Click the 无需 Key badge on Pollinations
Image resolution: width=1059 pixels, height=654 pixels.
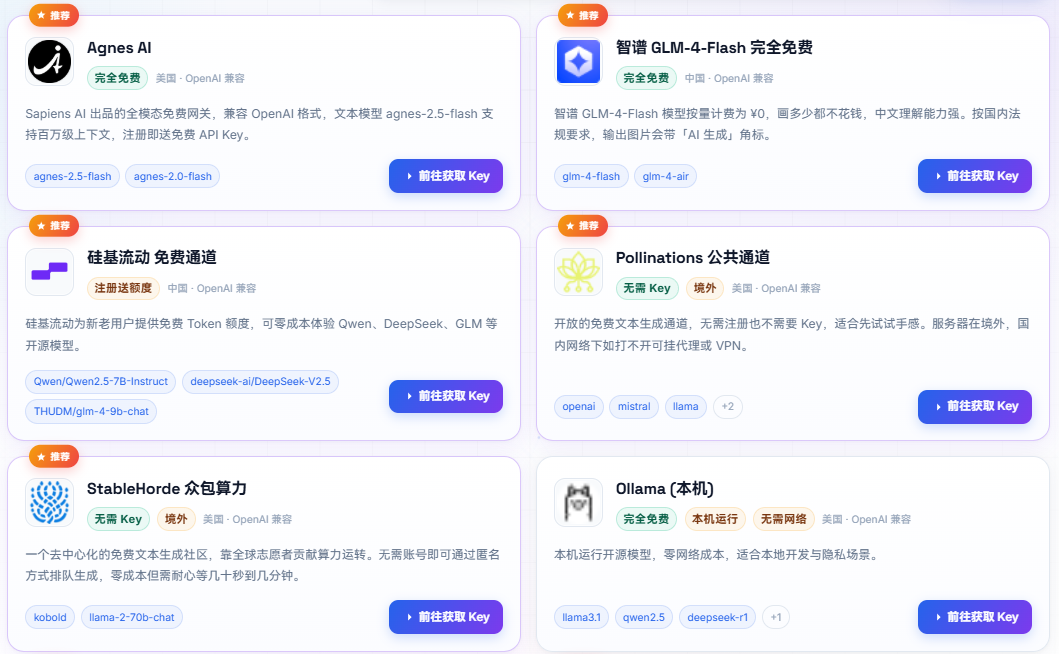coord(647,288)
